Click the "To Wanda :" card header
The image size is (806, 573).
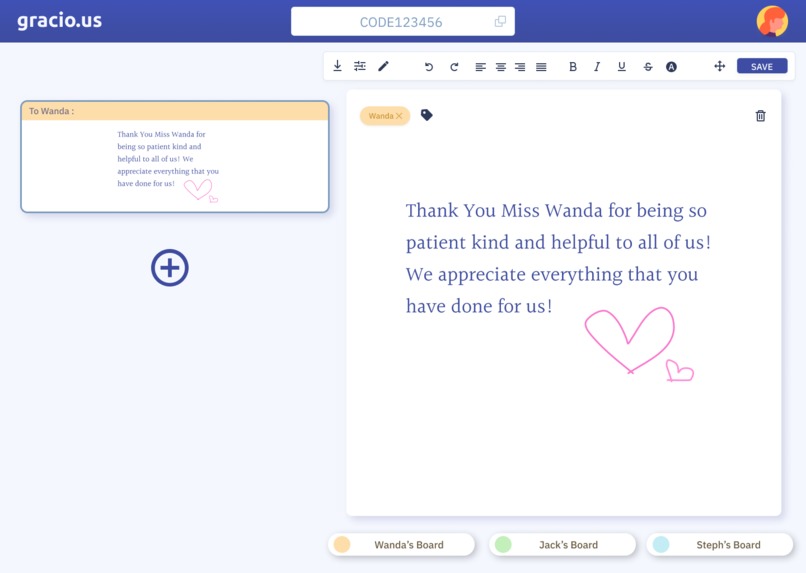175,111
